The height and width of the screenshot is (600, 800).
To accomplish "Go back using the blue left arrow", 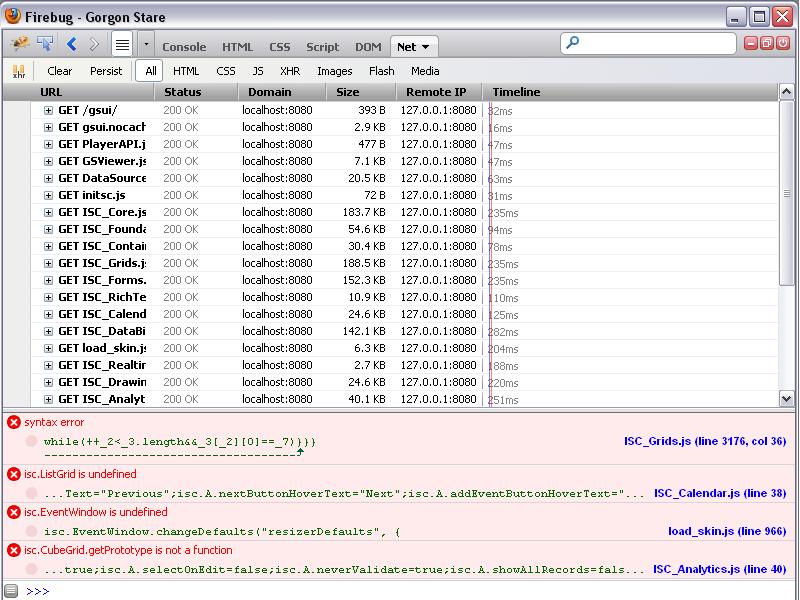I will [x=72, y=44].
